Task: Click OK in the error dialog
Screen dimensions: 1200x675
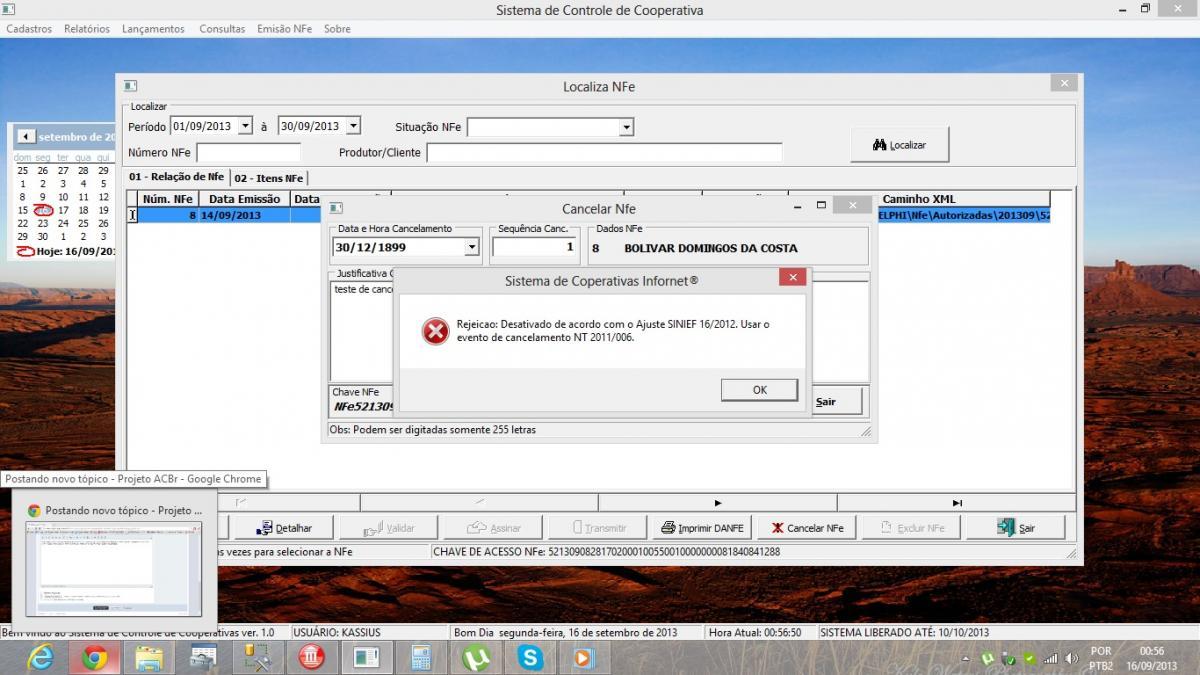Action: click(759, 390)
